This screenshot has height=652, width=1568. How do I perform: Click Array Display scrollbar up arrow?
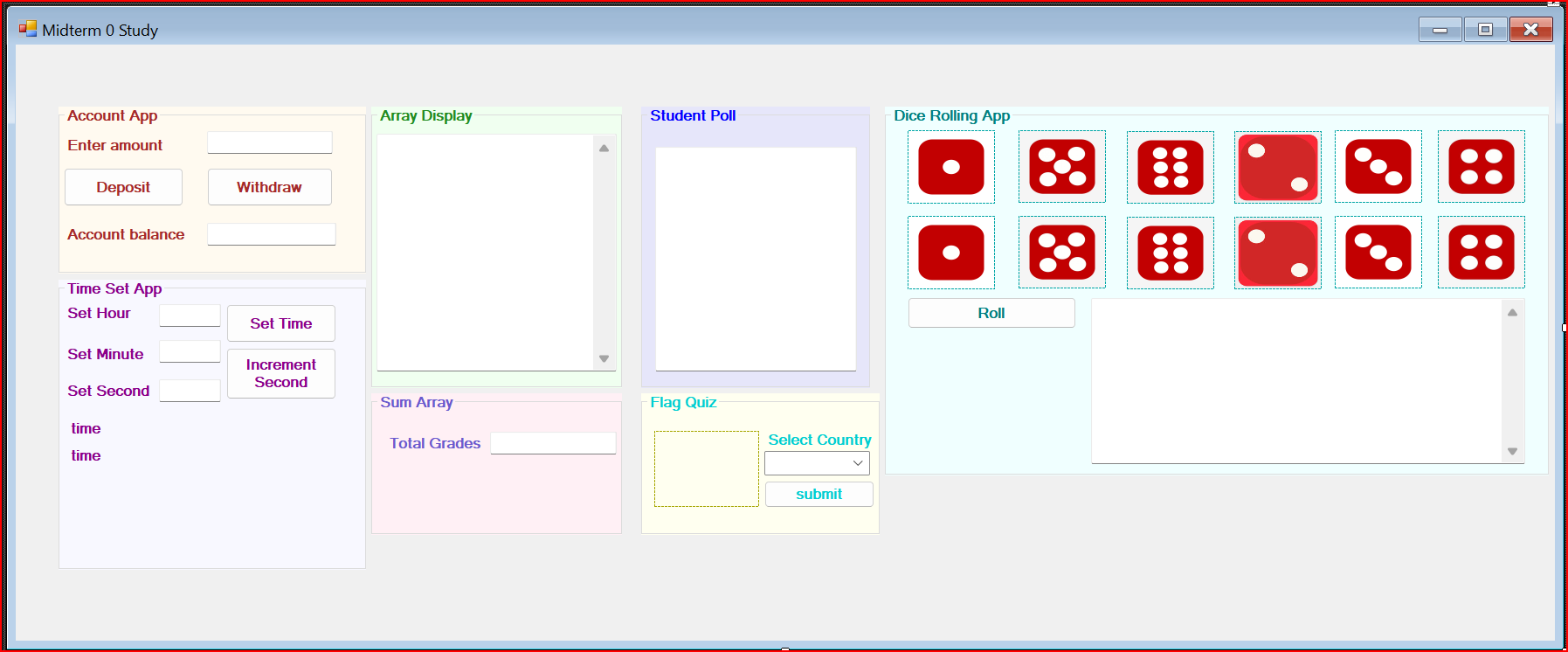[x=604, y=148]
